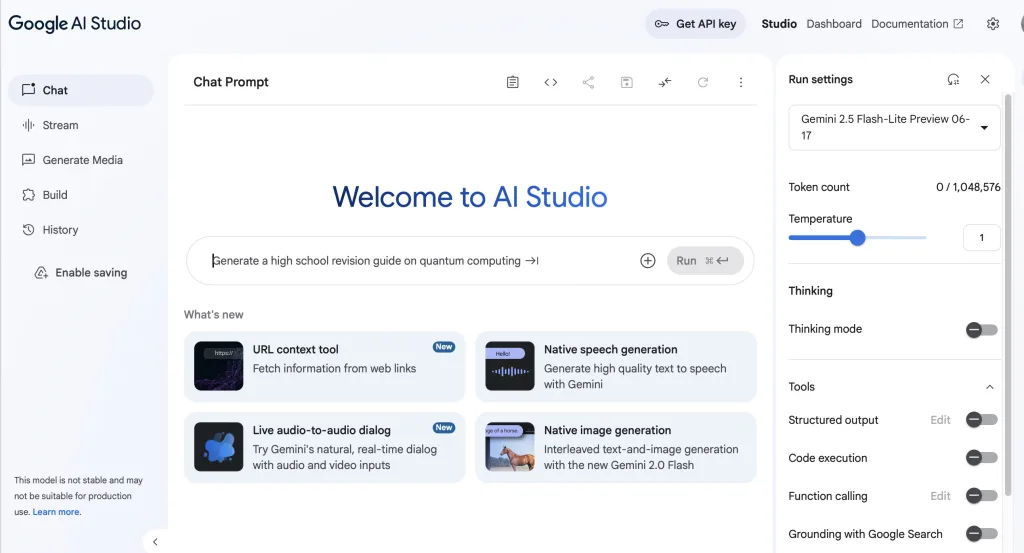Click the share prompt icon
Viewport: 1024px width, 553px height.
pos(588,82)
